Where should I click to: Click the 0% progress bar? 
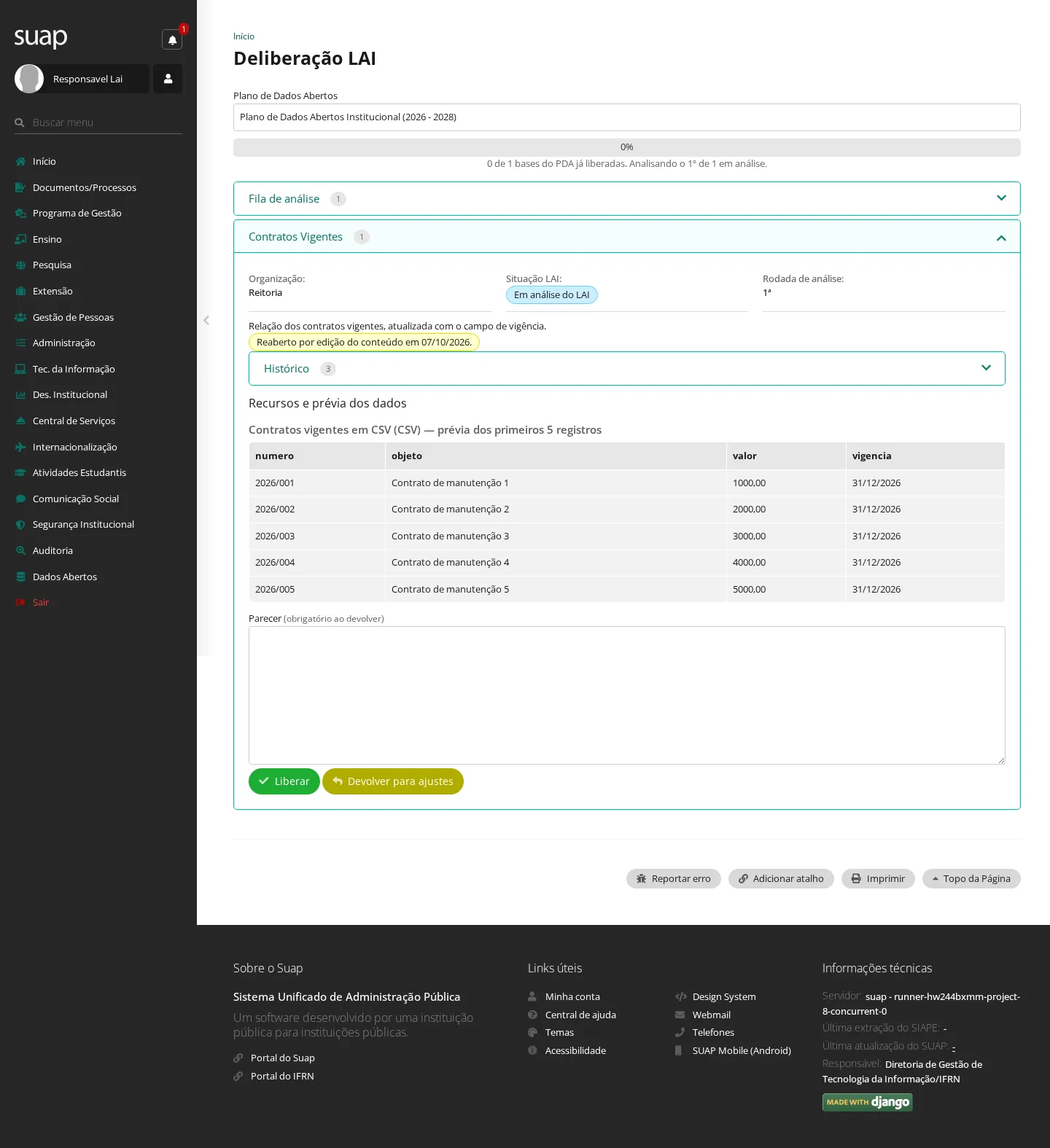626,147
